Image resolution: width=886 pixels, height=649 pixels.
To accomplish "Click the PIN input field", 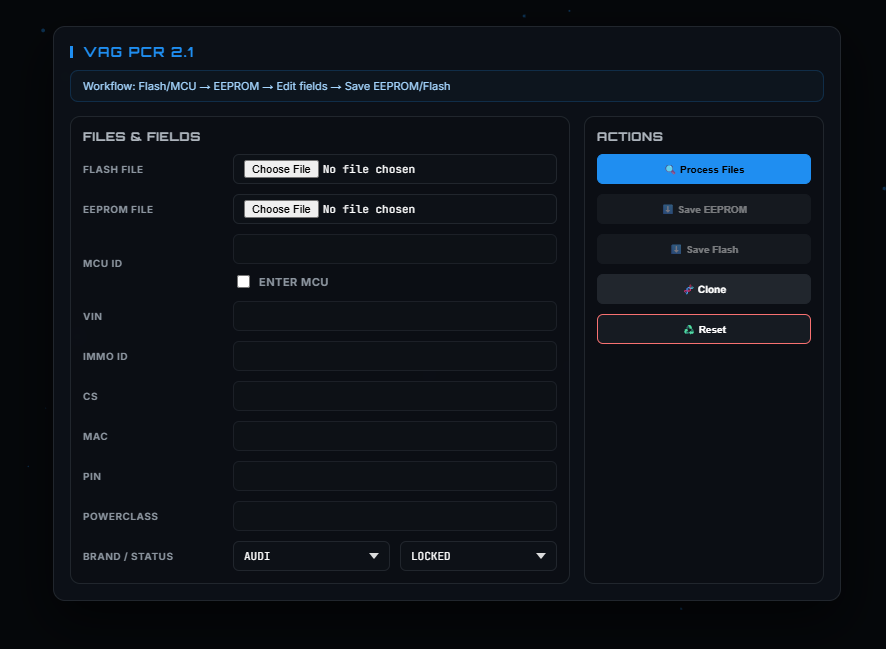I will click(394, 476).
